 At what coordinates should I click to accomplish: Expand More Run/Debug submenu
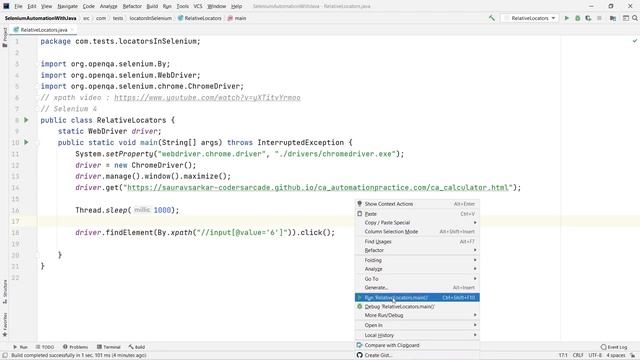click(417, 315)
